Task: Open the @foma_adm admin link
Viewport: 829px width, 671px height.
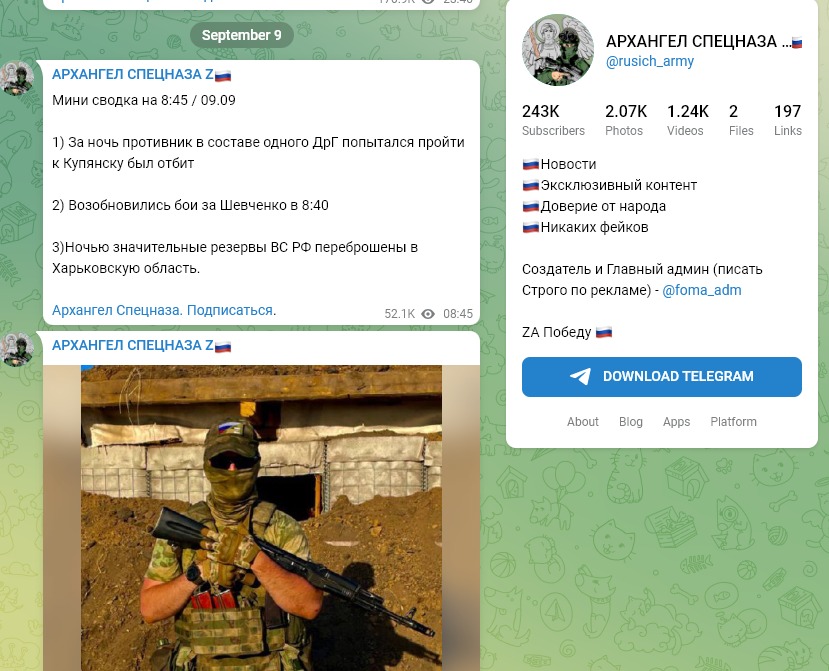Action: pos(702,290)
